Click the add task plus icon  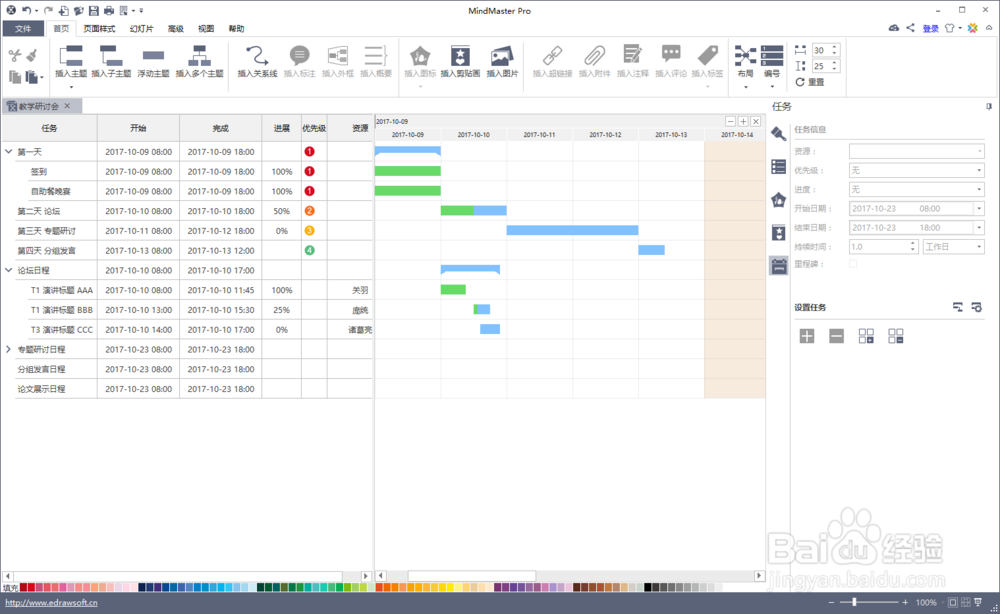(807, 336)
